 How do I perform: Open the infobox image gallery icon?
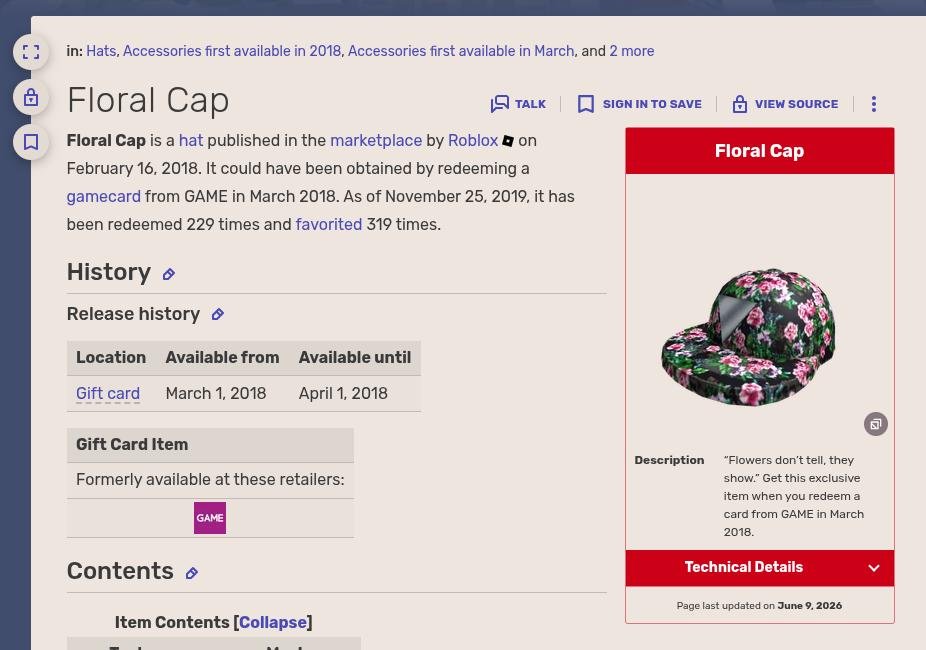click(x=876, y=424)
